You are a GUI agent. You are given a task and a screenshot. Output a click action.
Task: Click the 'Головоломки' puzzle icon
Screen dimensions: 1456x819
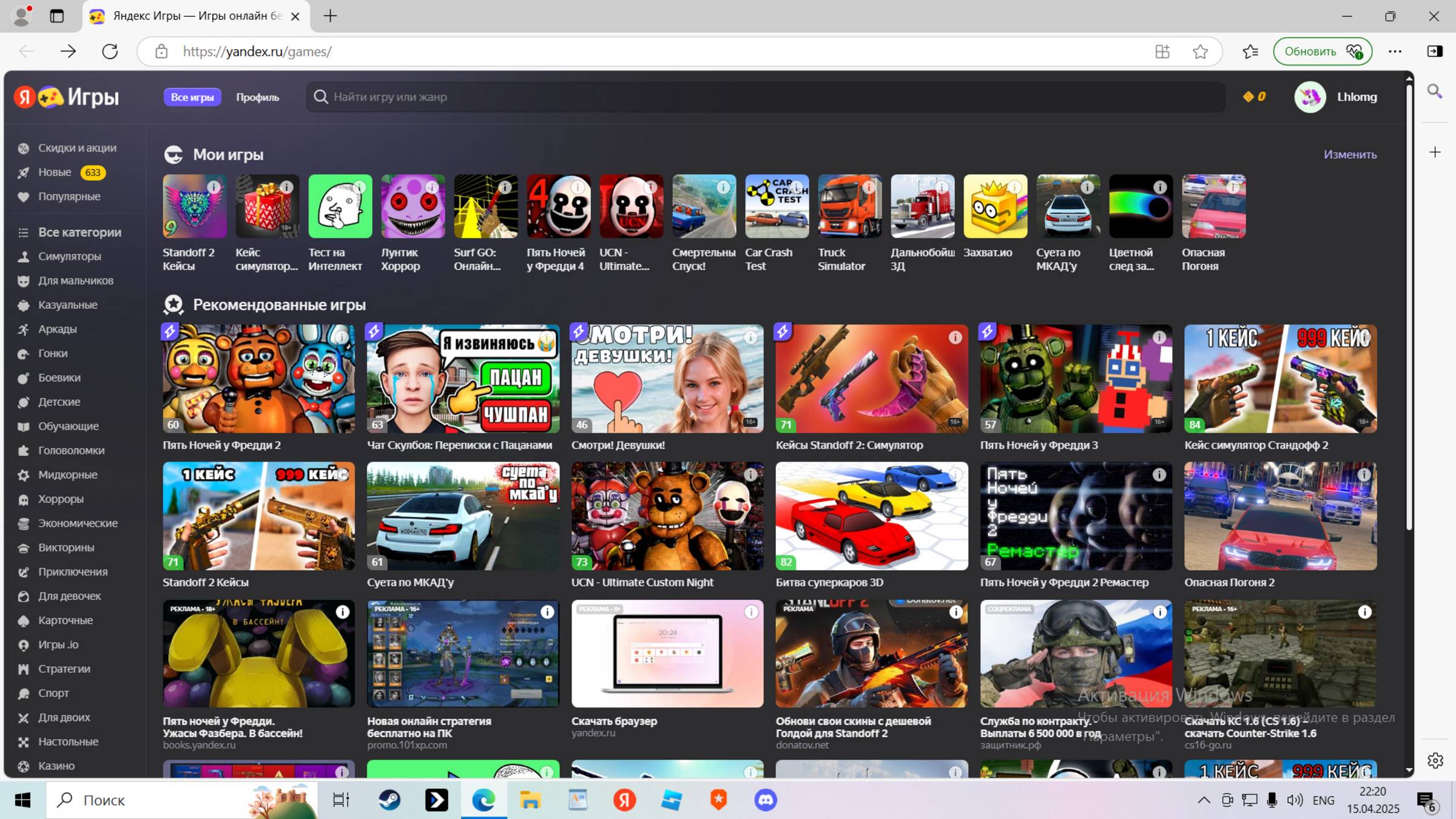(x=24, y=451)
